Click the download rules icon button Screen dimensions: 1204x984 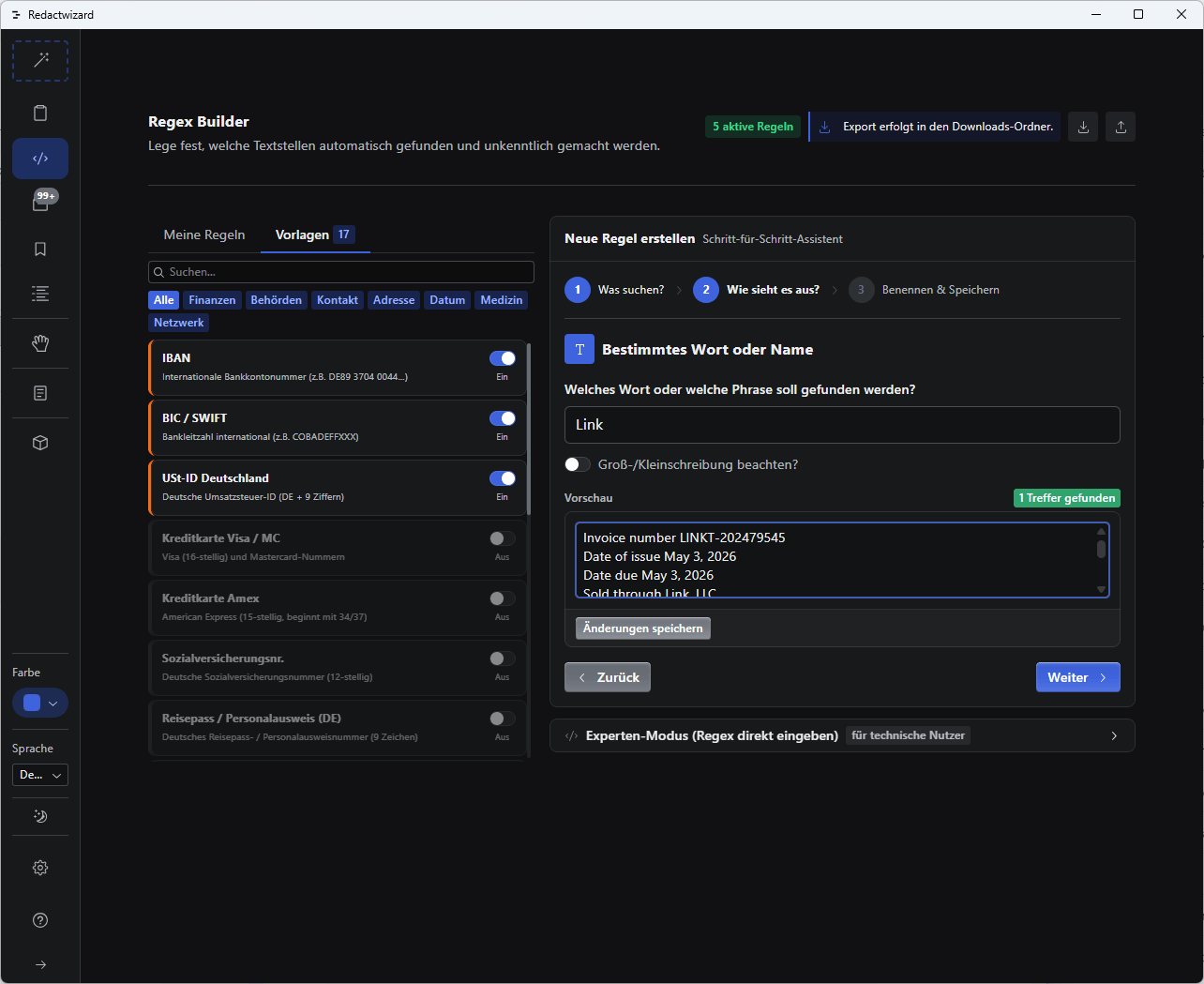click(1083, 127)
